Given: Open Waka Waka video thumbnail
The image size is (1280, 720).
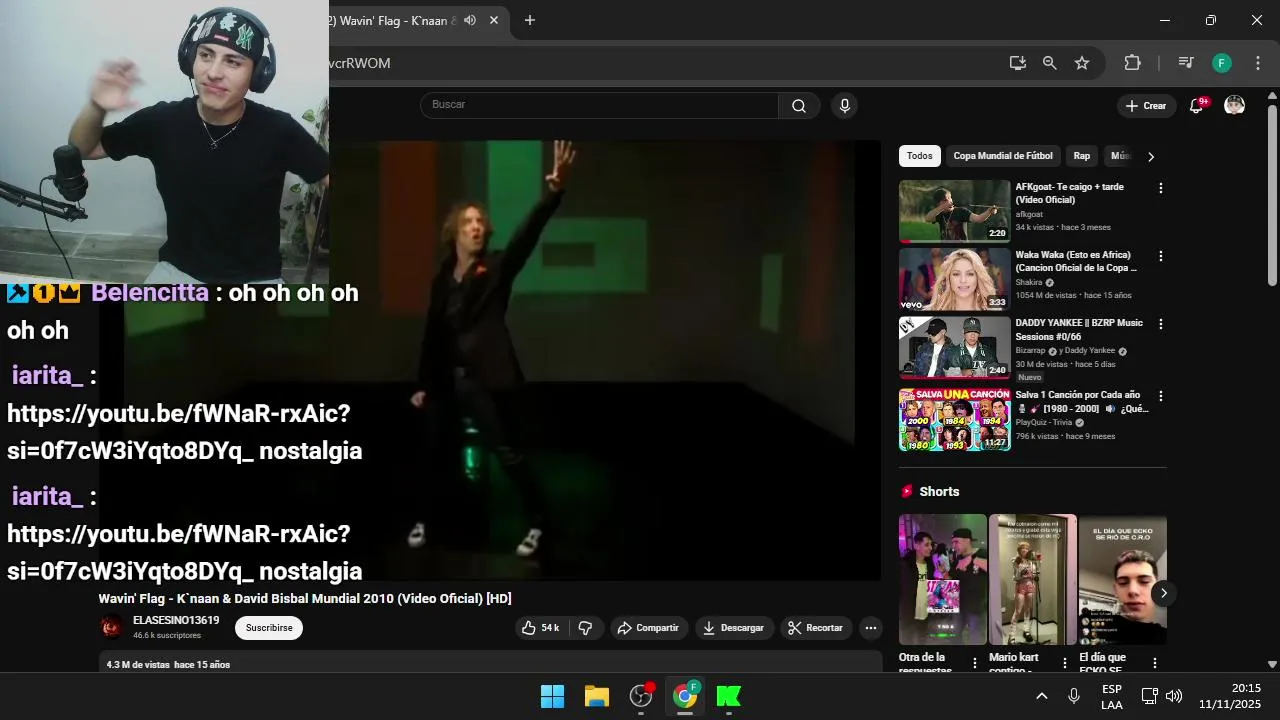Looking at the screenshot, I should point(955,279).
